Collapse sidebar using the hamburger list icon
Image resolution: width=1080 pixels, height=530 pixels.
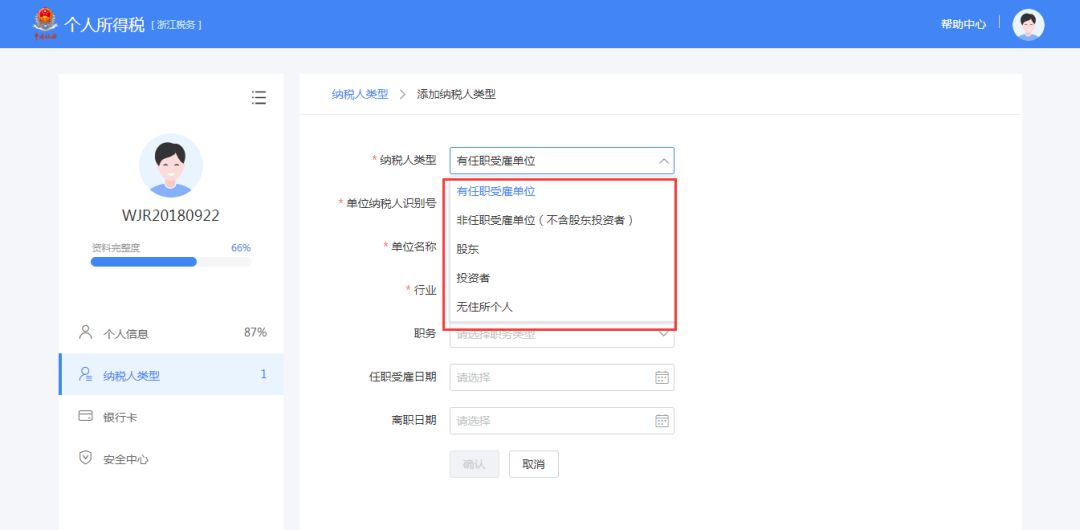259,97
